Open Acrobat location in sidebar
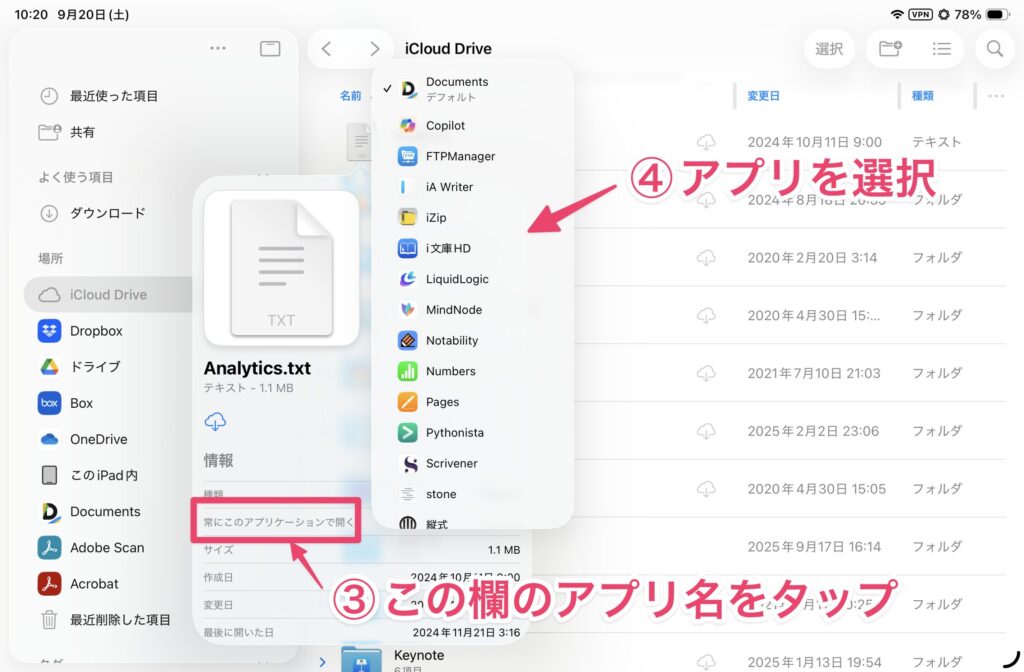The width and height of the screenshot is (1024, 672). [78, 583]
